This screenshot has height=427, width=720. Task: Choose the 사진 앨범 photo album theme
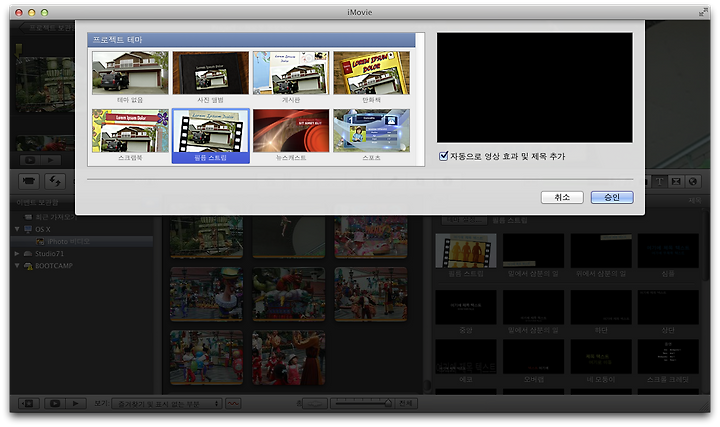click(x=211, y=73)
